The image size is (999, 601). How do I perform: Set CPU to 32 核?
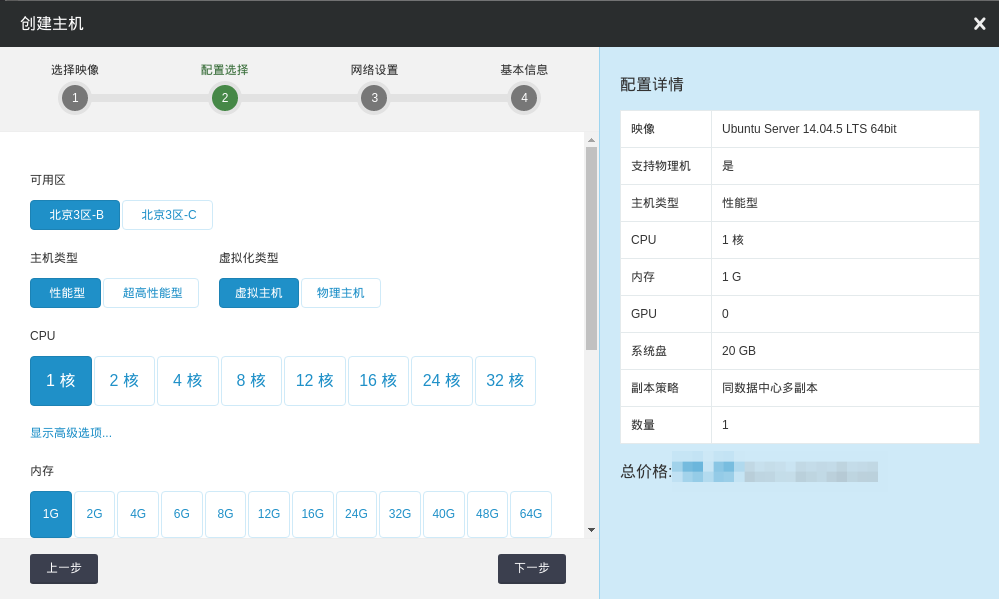pyautogui.click(x=505, y=381)
